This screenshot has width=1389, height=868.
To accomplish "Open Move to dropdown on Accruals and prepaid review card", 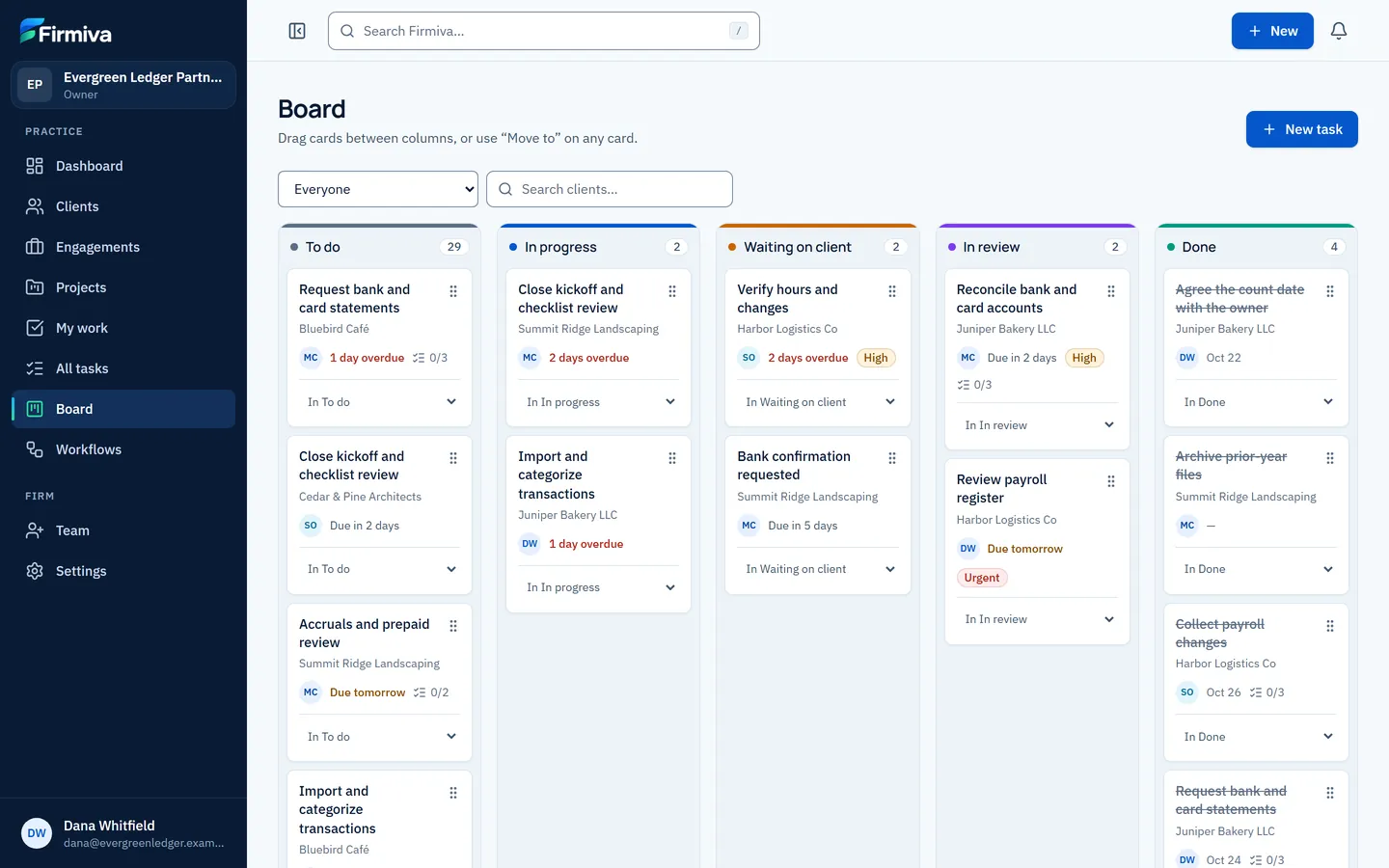I will (x=380, y=737).
